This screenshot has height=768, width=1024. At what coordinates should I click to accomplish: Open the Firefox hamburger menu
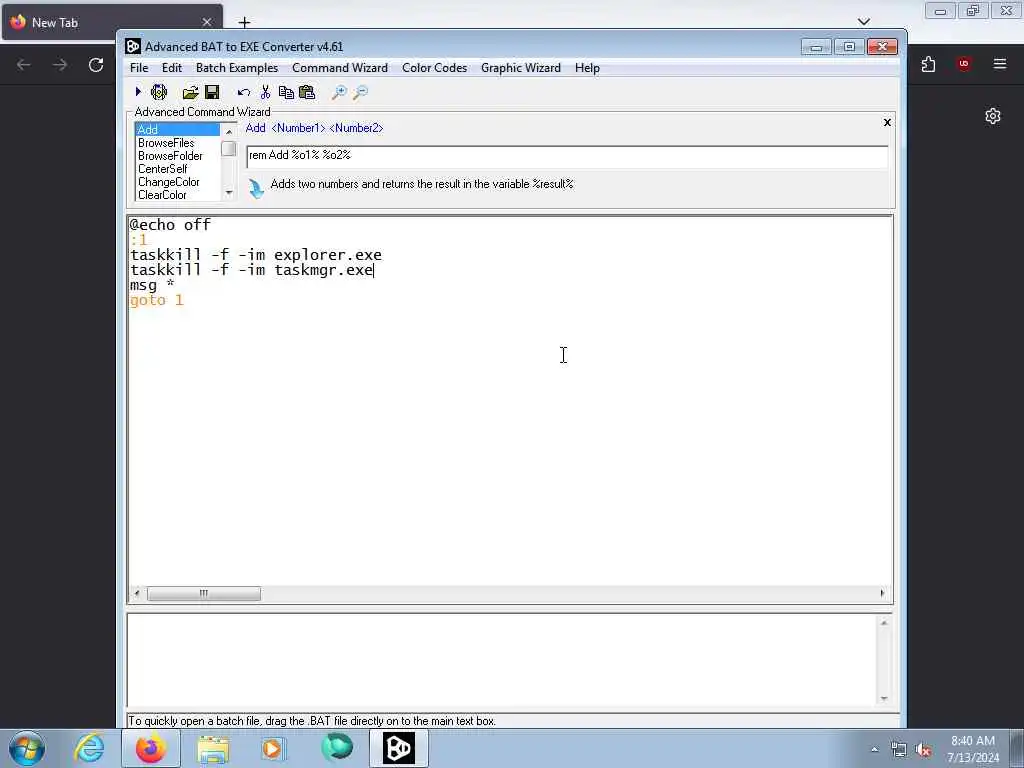pos(1000,64)
